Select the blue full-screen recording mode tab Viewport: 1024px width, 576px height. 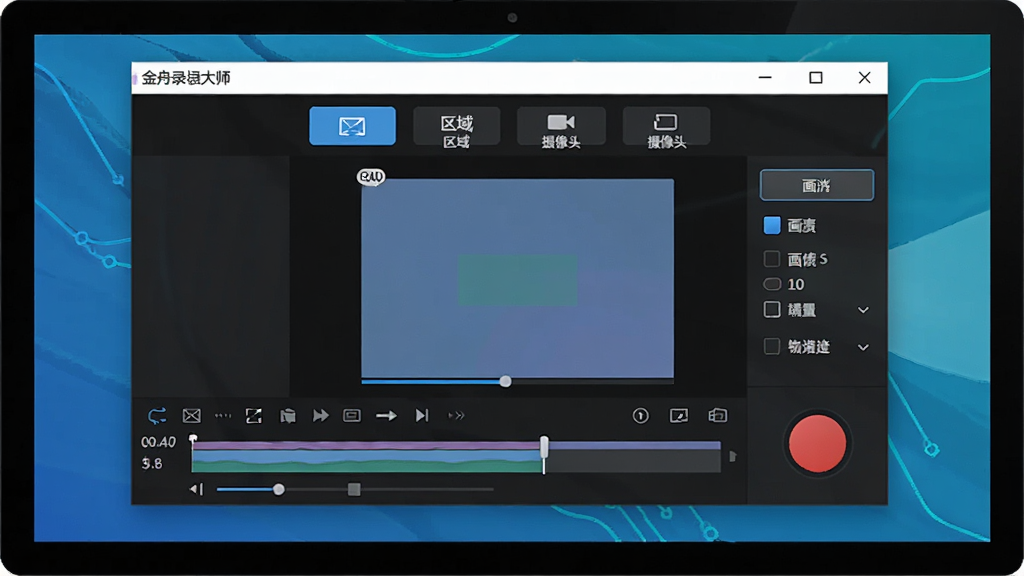pos(352,125)
